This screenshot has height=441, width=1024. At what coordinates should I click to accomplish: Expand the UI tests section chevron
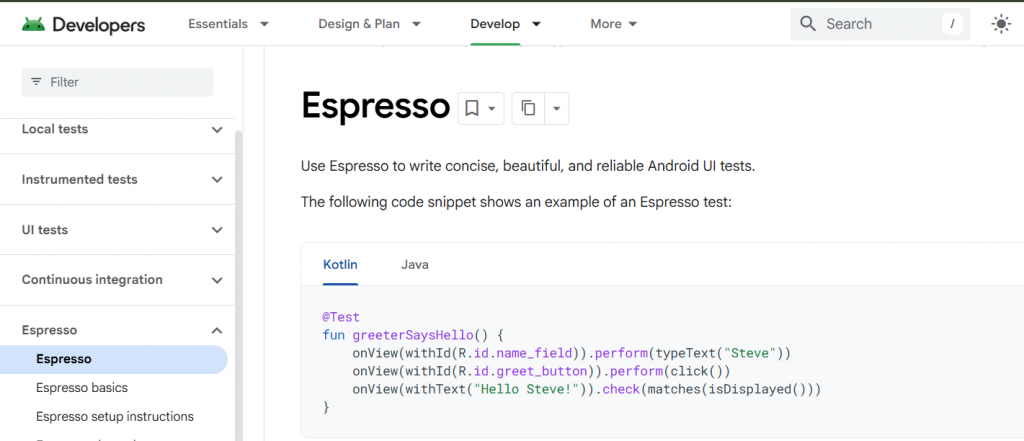point(217,230)
